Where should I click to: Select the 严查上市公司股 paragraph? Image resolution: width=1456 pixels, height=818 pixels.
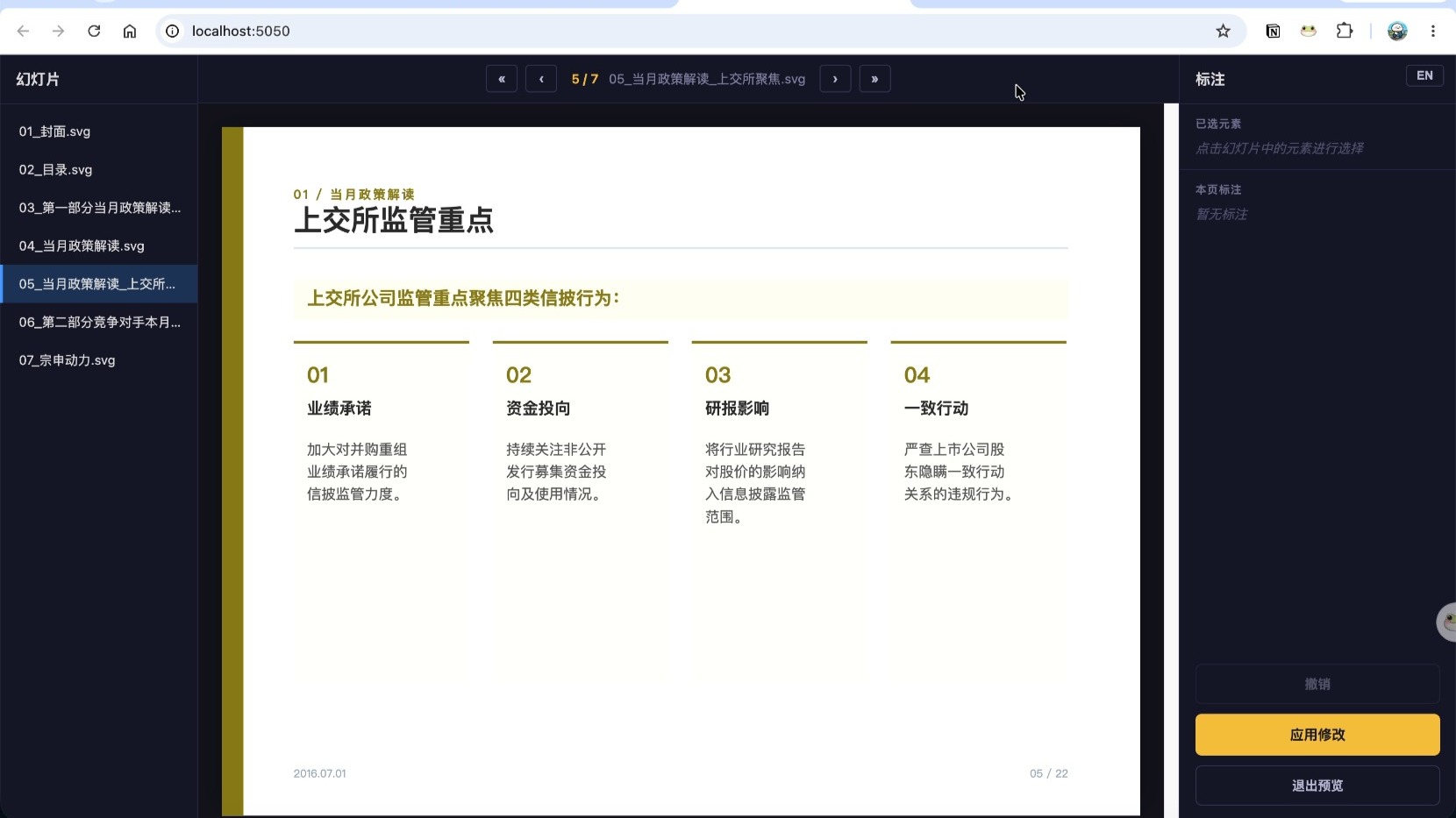[x=959, y=472]
